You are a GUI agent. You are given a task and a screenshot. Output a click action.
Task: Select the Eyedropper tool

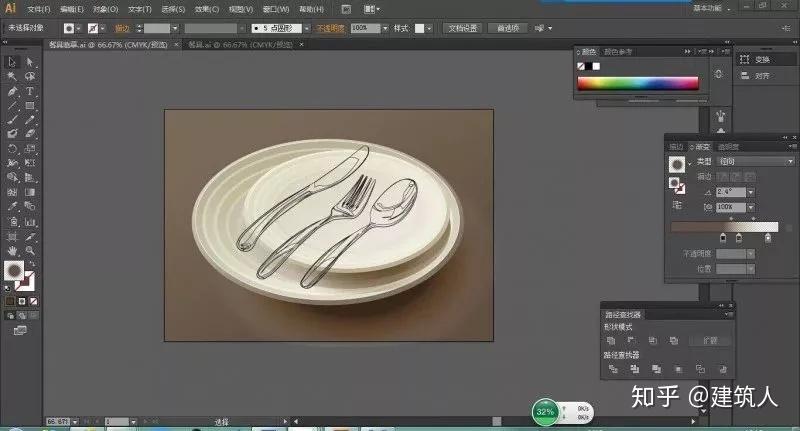[x=12, y=207]
